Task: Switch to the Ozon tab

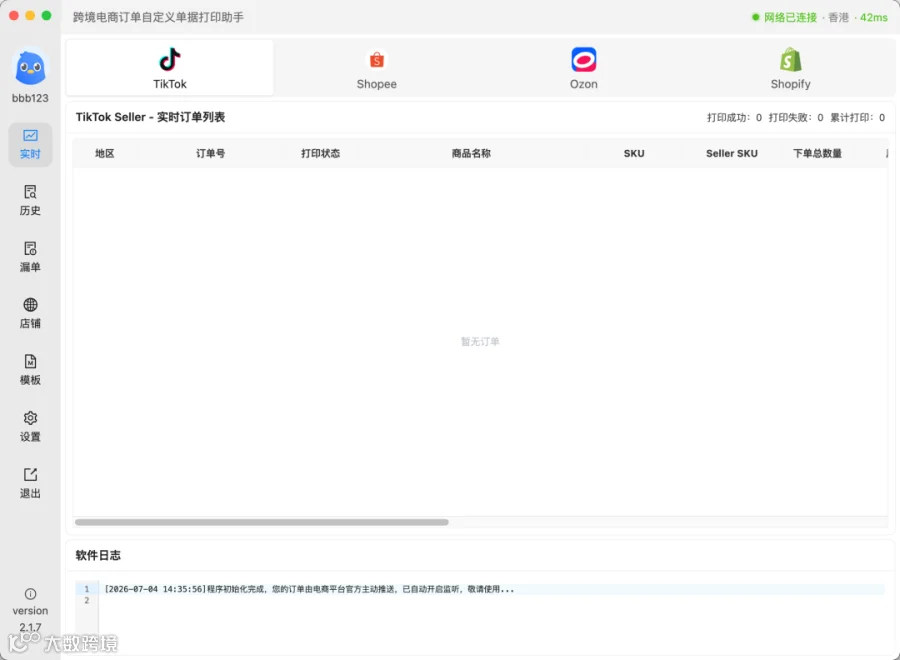Action: point(584,68)
